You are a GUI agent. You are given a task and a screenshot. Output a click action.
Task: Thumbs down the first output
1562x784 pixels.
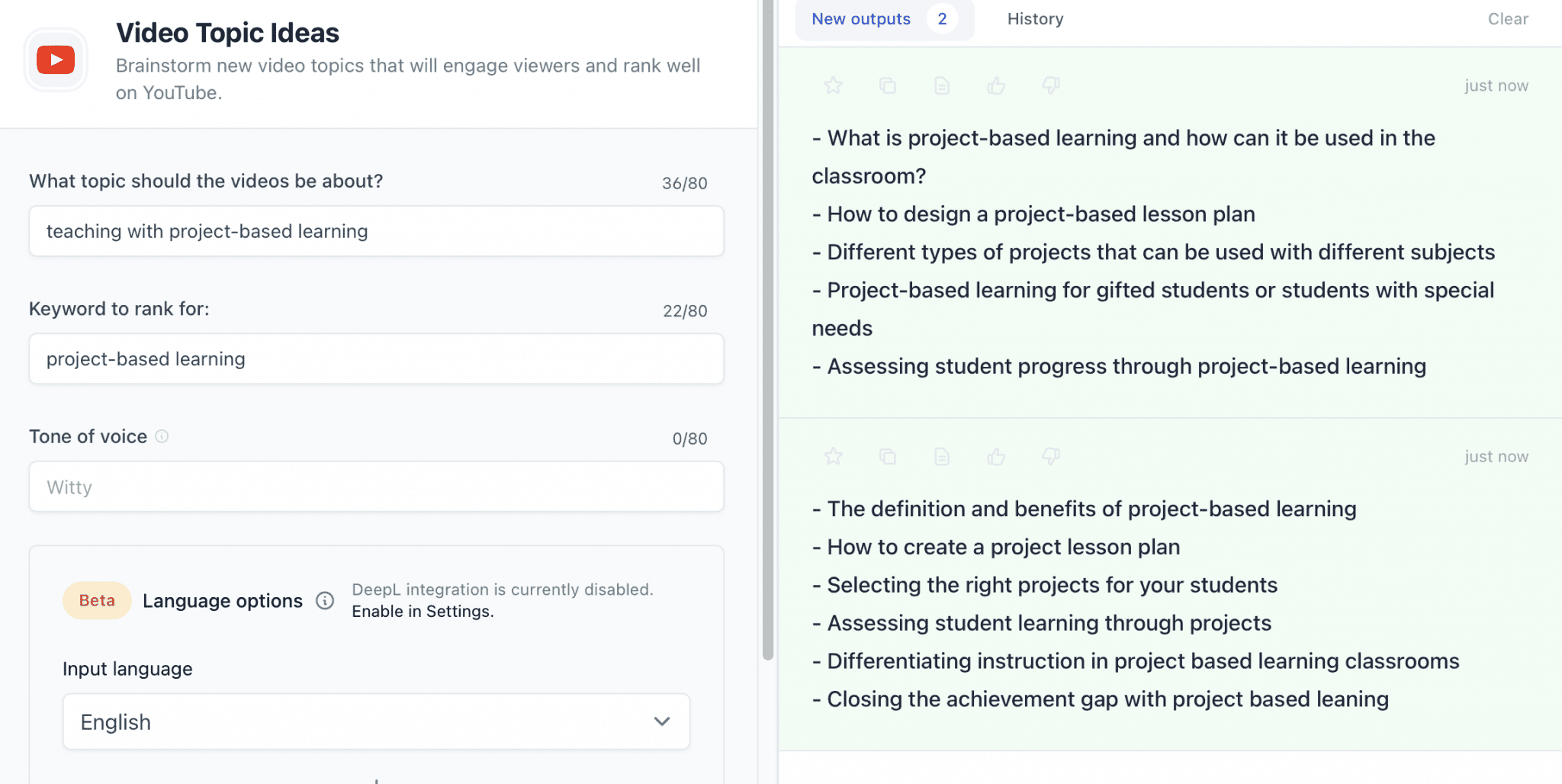pyautogui.click(x=1051, y=85)
